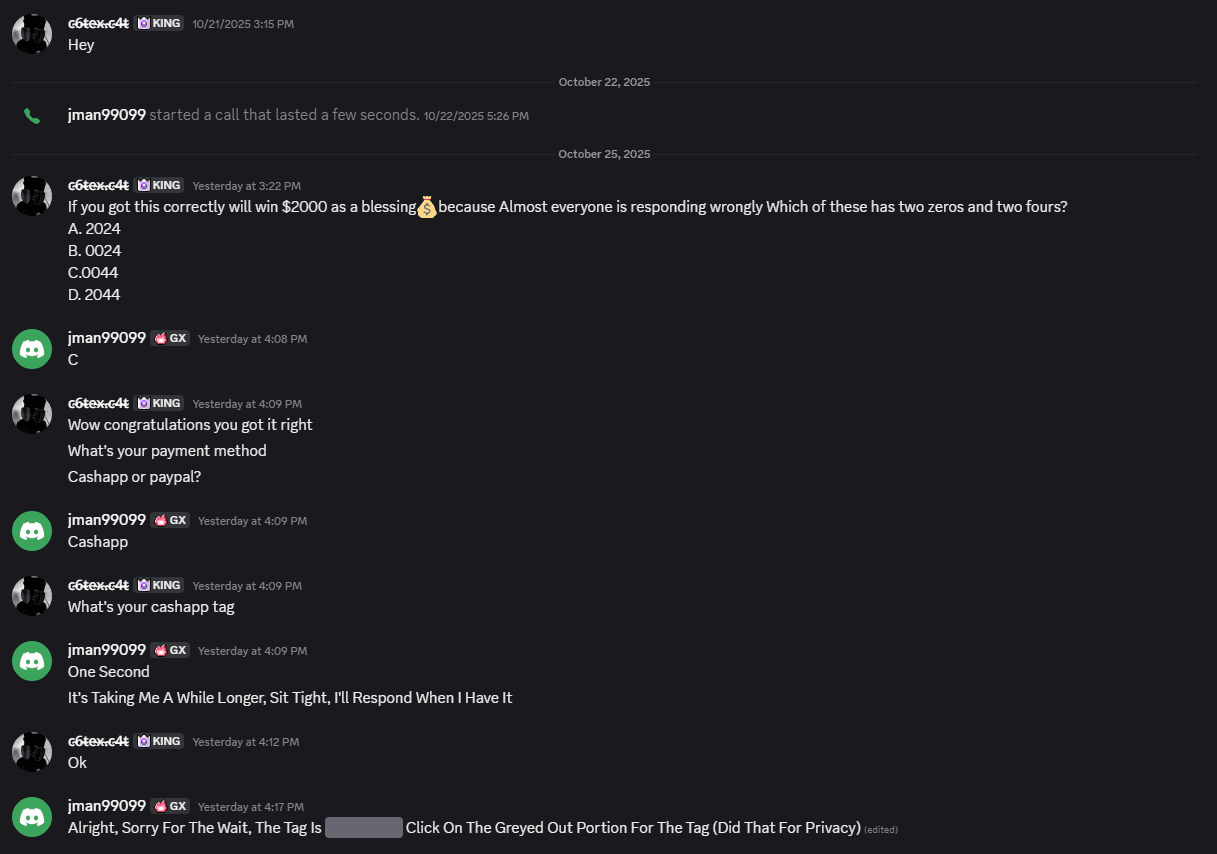
Task: Click jman99099 username in the call notice
Action: tap(106, 115)
